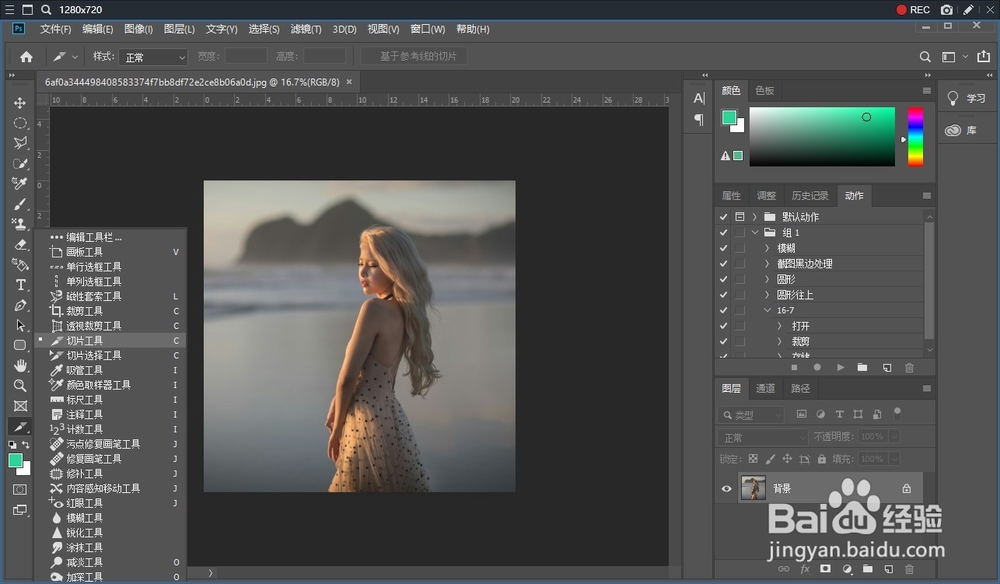The width and height of the screenshot is (1000, 584).
Task: Expand the 默认动作 action folder
Action: pos(754,217)
